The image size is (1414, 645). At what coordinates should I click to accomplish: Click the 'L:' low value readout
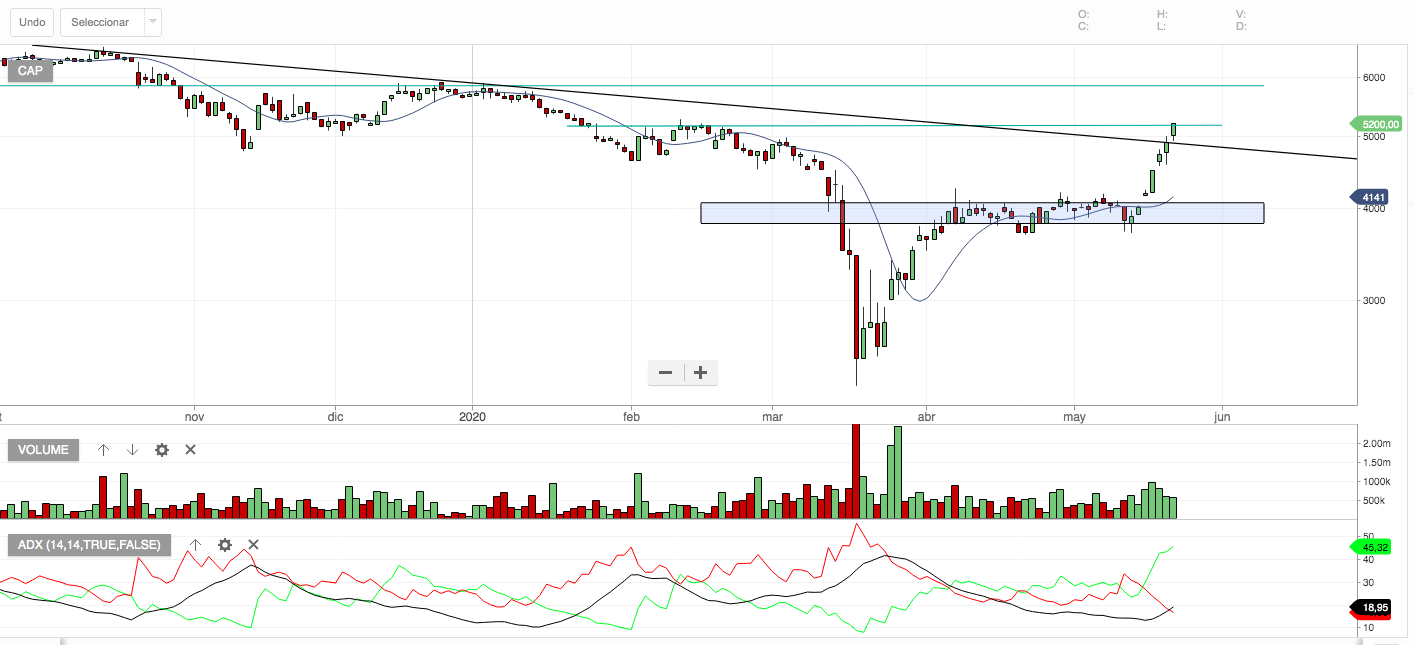point(1162,26)
